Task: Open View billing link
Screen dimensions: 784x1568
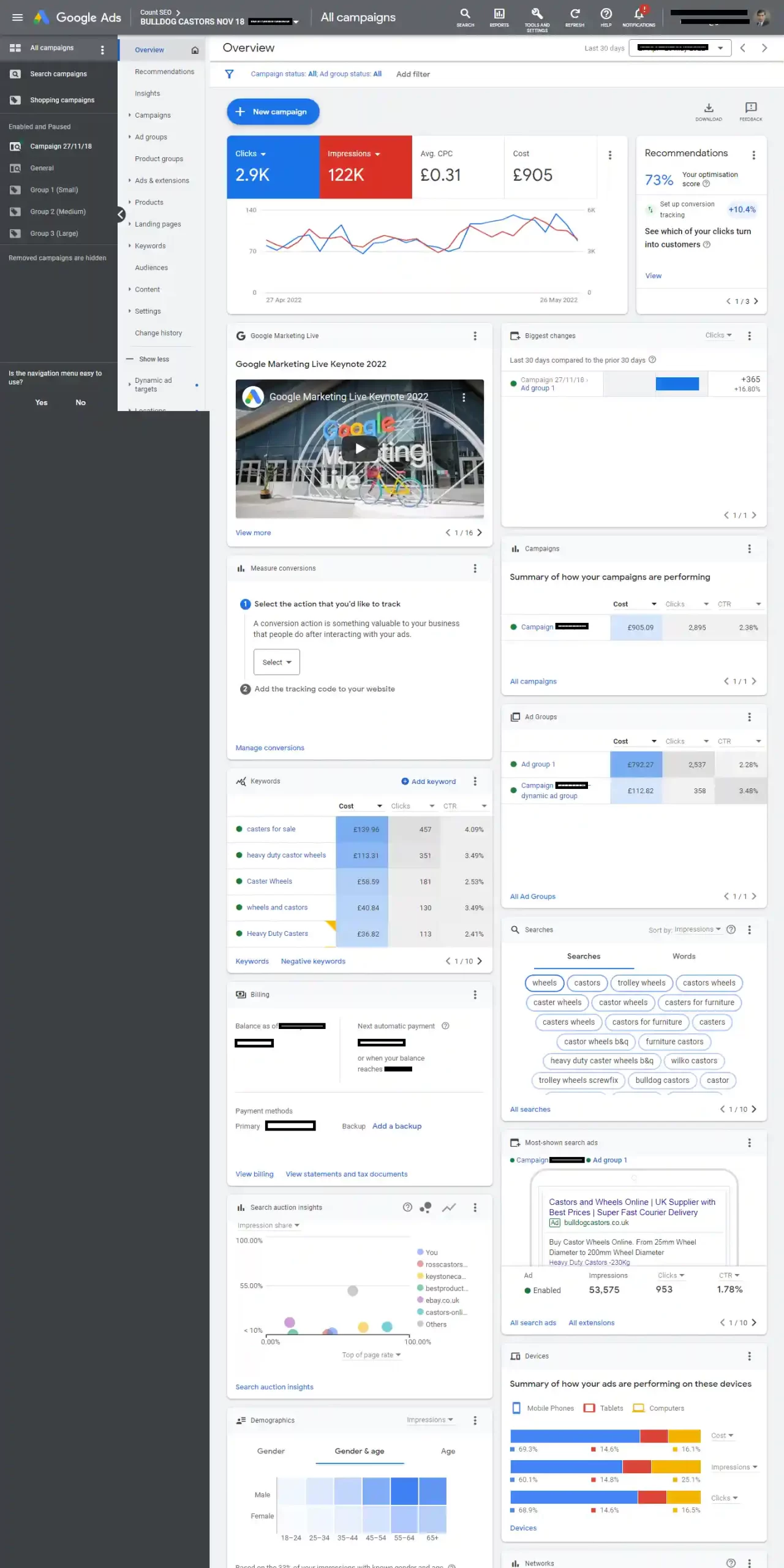Action: (254, 1174)
